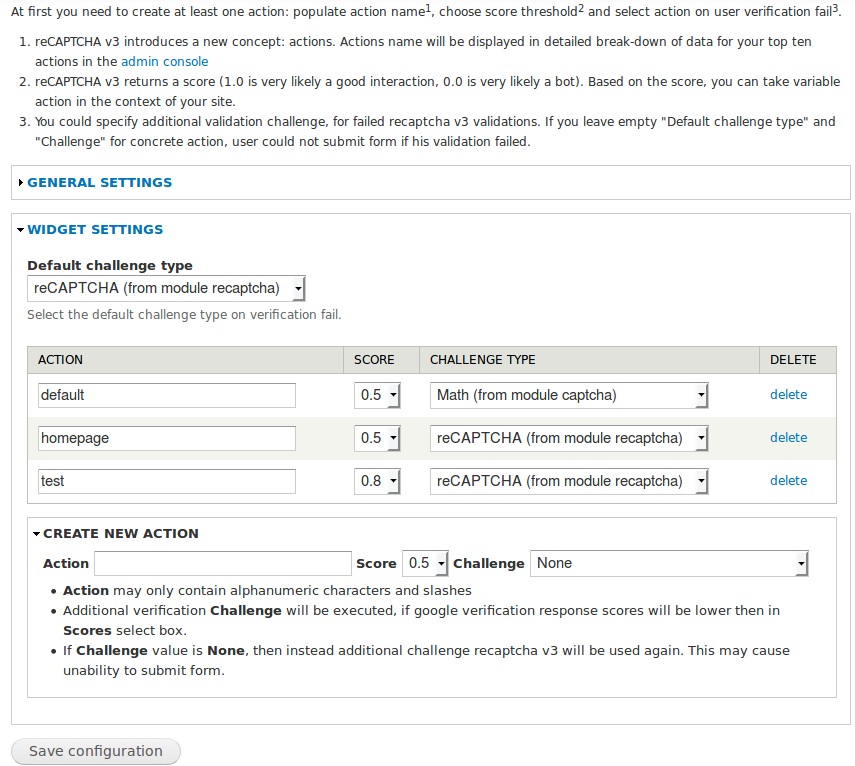This screenshot has width=855, height=766.
Task: Click 'Select the default challenge type' help text
Action: click(x=184, y=315)
